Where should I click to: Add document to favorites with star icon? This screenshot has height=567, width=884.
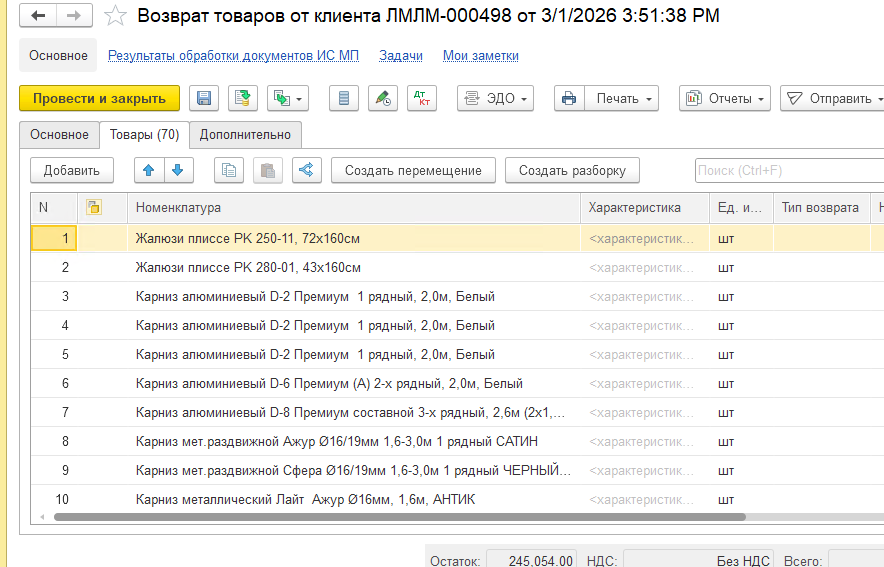pos(115,16)
